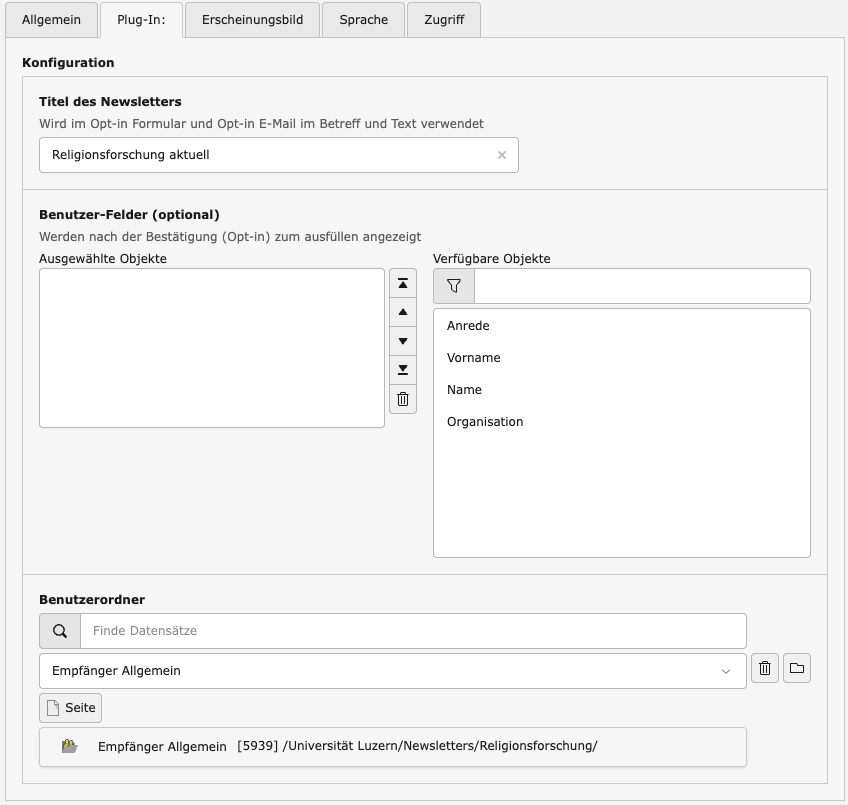Open the Erscheinungsbild tab

click(252, 20)
